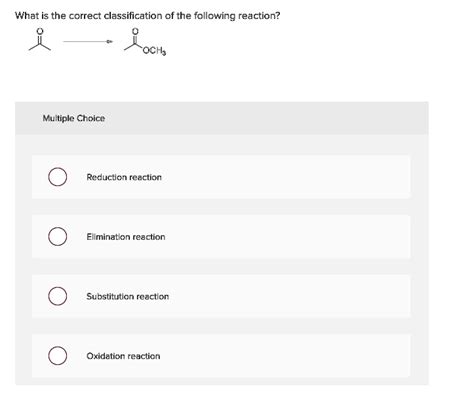Click the Oxidation reaction answer text
Screen dimensions: 474x399
click(x=123, y=356)
